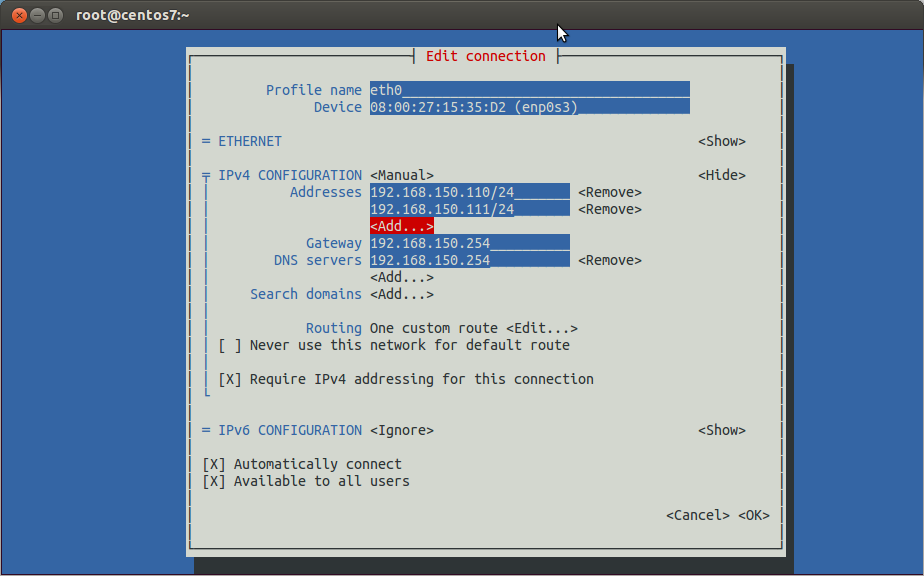Open the IPv6 Ignore method dropdown
The width and height of the screenshot is (924, 576).
pos(402,430)
